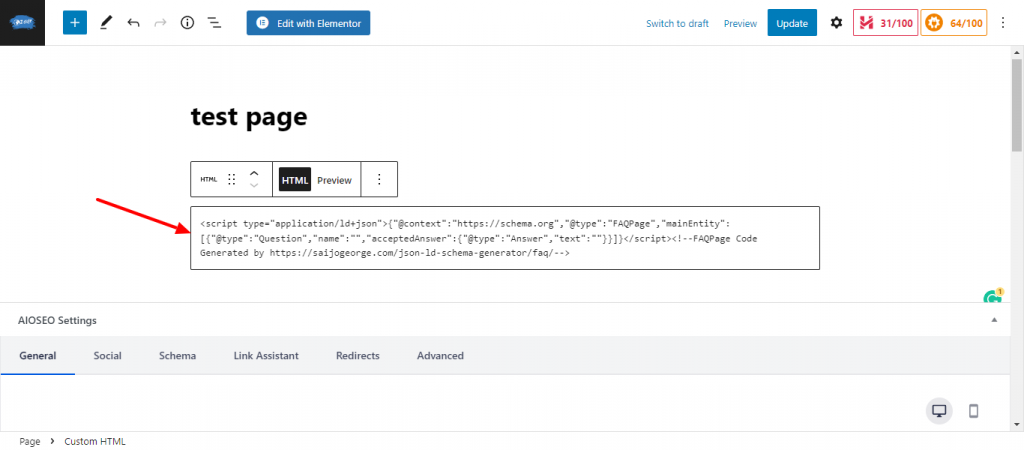Screen dimensions: 1024x450
Task: Open the Advanced tab
Action: 440,356
